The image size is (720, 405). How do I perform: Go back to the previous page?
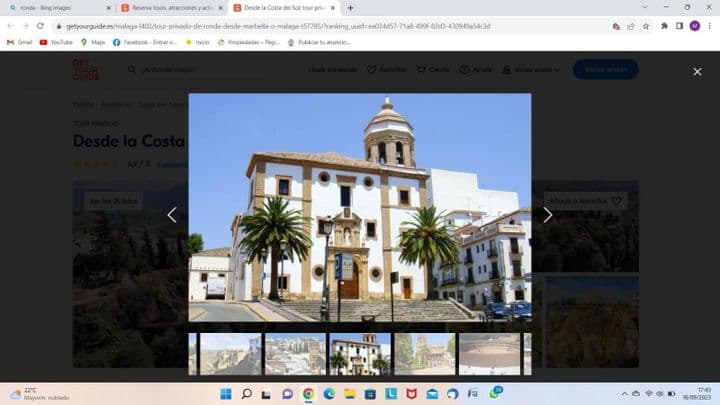11,26
